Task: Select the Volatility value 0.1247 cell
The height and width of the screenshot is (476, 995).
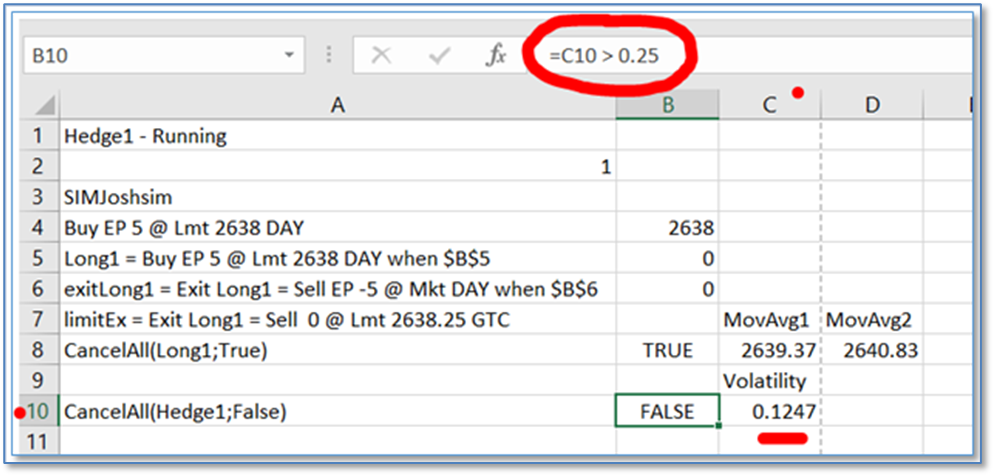Action: (768, 411)
